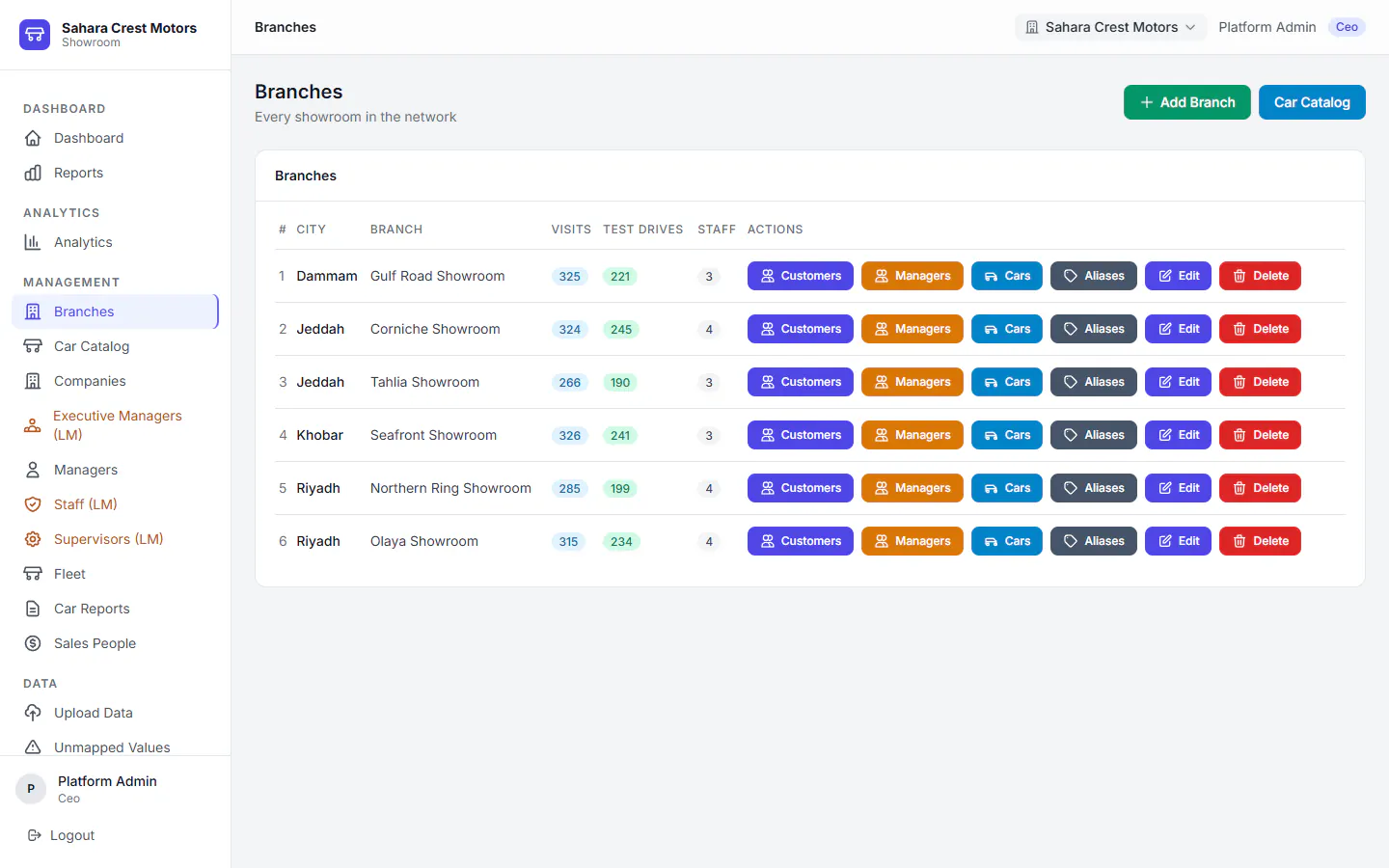The height and width of the screenshot is (868, 1389).
Task: Click the green Add Branch button
Action: tap(1187, 102)
